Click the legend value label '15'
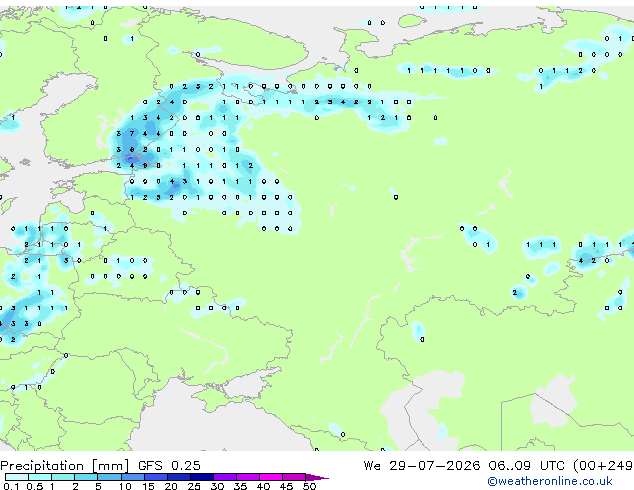The image size is (634, 490). 148,486
